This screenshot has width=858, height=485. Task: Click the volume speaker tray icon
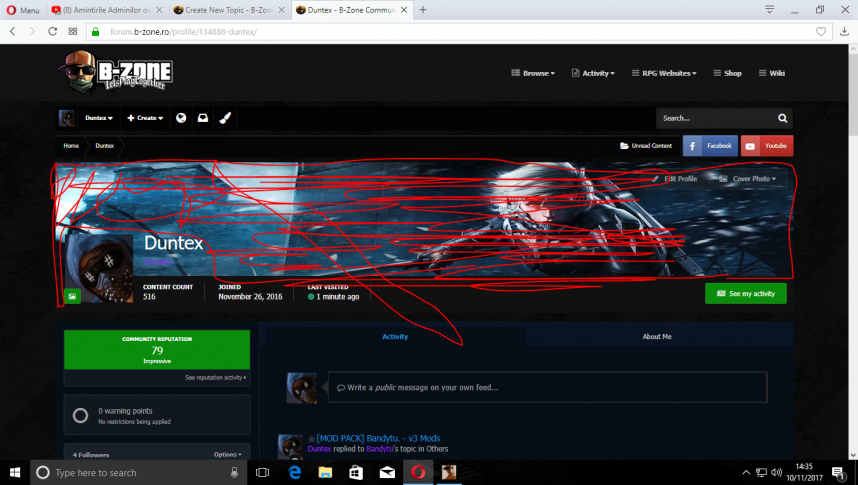tap(776, 472)
